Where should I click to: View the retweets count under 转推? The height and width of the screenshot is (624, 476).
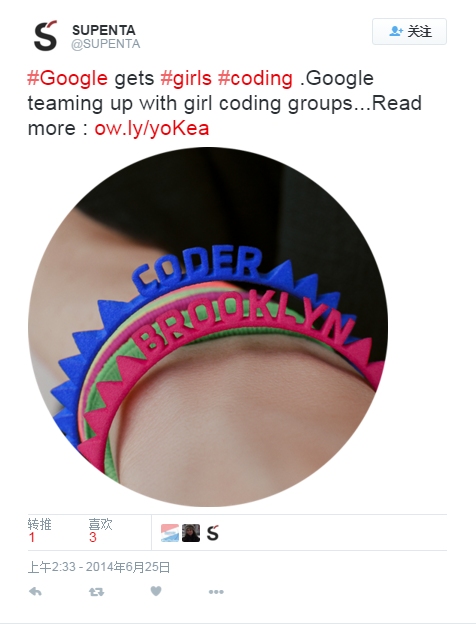(32, 537)
